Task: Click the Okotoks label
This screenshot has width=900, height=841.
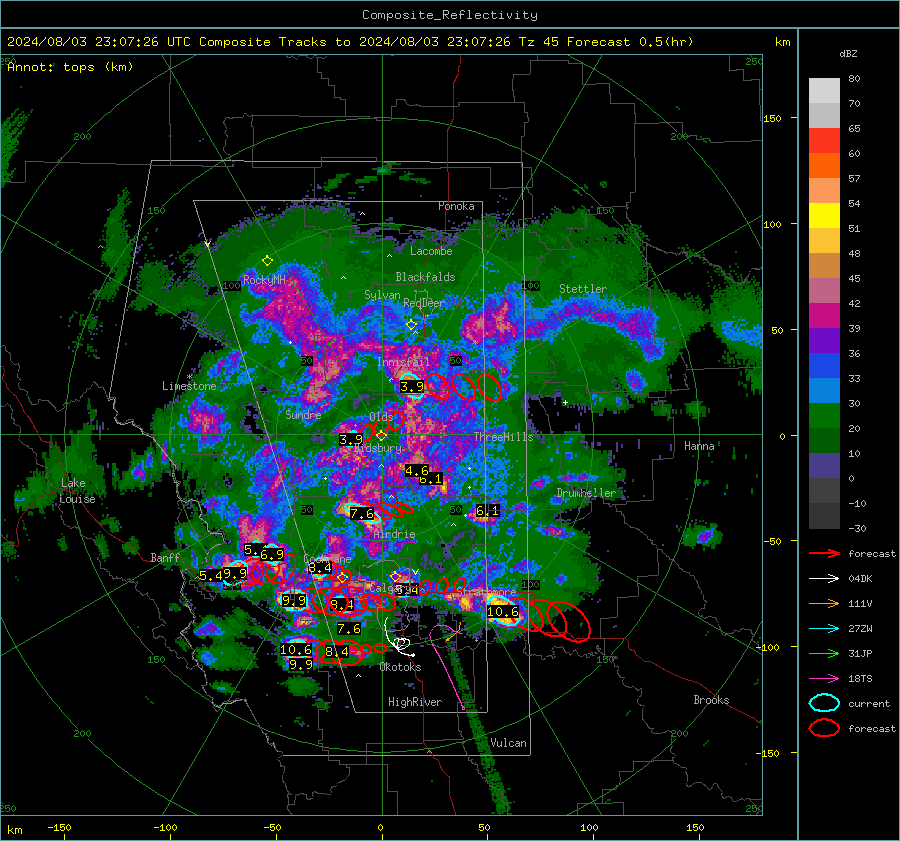Action: (400, 667)
